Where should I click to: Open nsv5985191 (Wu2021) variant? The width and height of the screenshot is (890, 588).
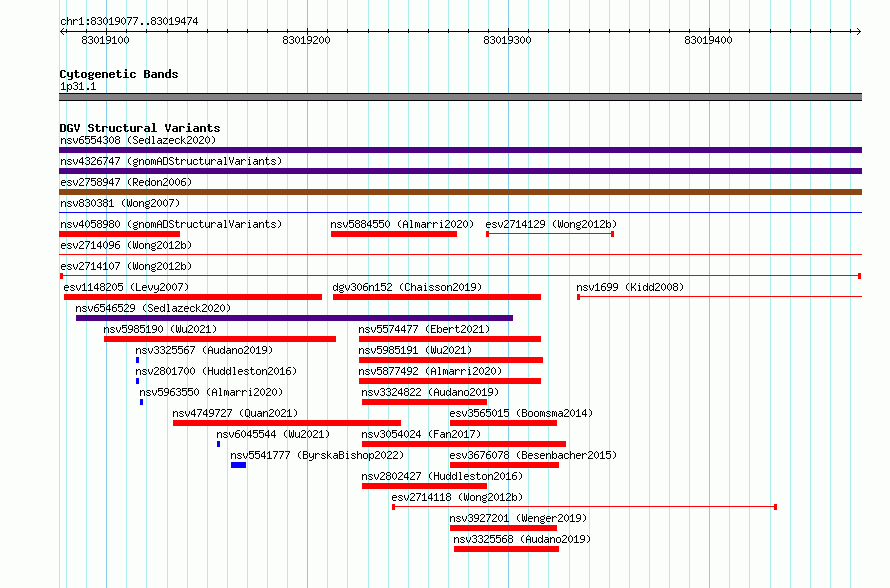415,350
